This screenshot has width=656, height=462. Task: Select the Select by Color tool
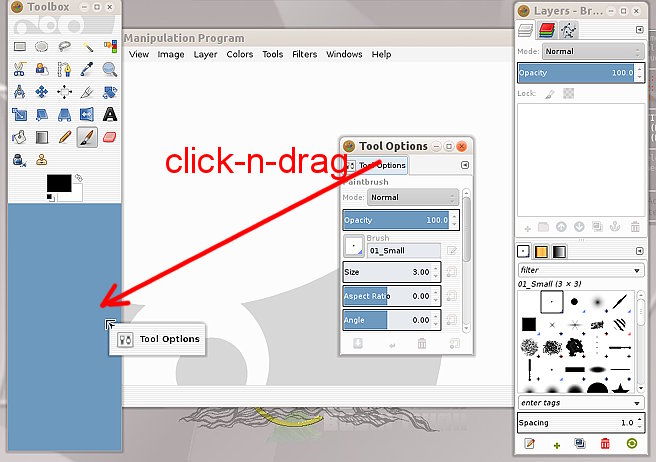pyautogui.click(x=110, y=46)
